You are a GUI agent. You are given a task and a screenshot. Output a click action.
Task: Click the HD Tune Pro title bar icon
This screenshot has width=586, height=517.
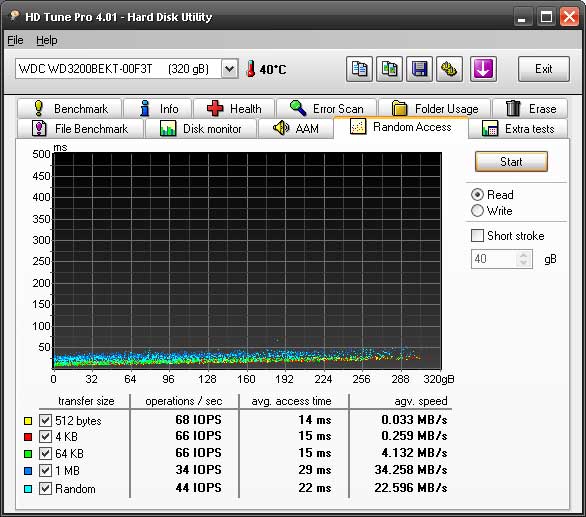click(x=15, y=16)
